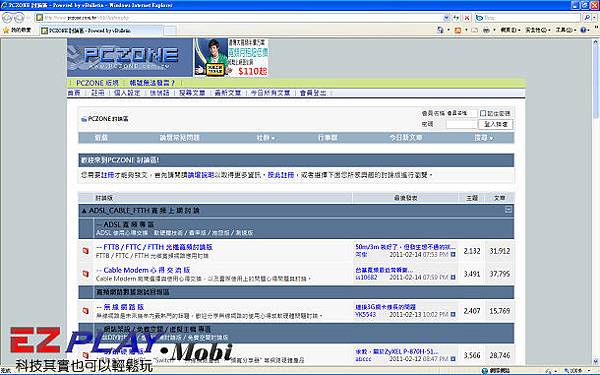Open Favorites with the star icon
This screenshot has width=600, height=375.
click(x=6, y=30)
